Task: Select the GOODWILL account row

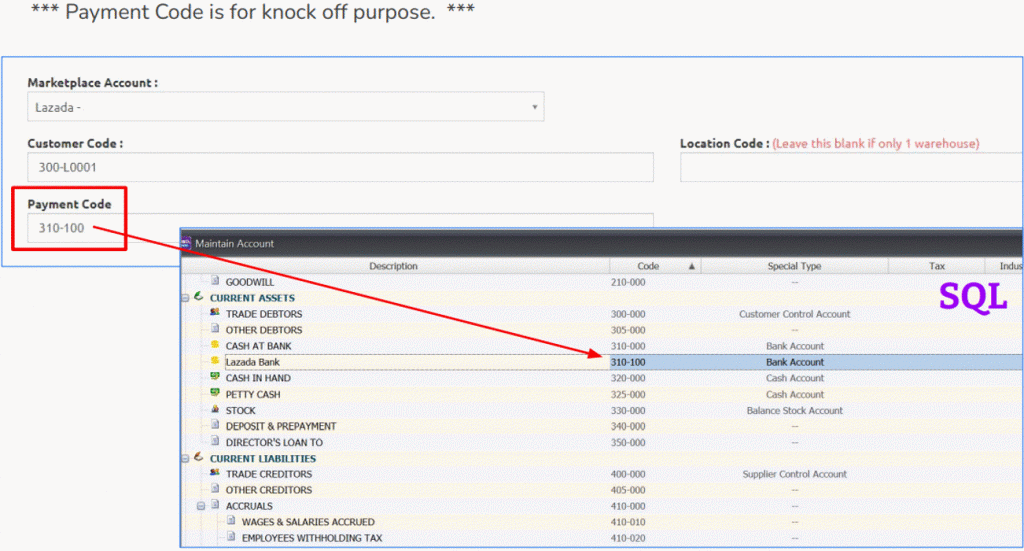Action: click(x=250, y=282)
